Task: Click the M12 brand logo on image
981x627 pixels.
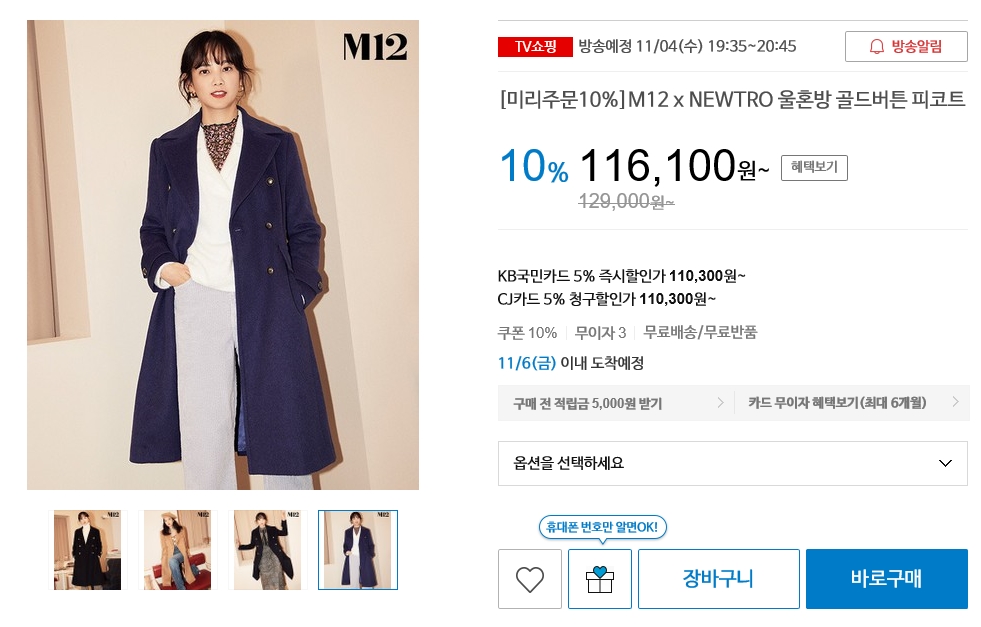Action: 375,47
